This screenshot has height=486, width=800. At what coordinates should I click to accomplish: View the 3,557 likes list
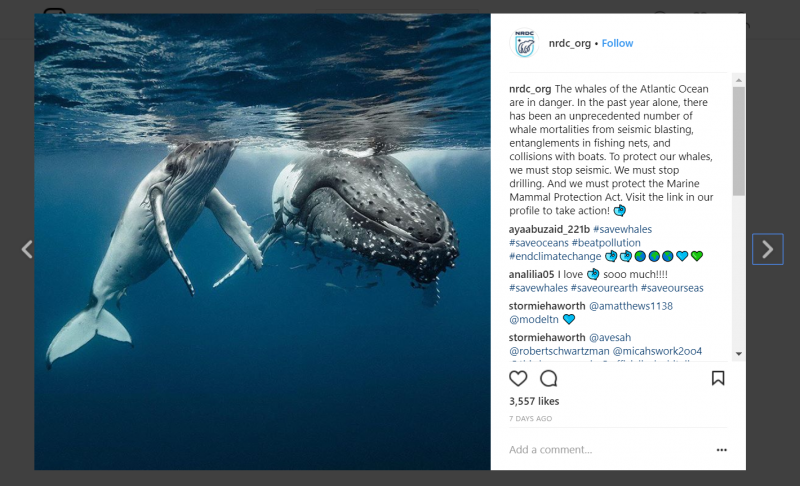tap(534, 401)
